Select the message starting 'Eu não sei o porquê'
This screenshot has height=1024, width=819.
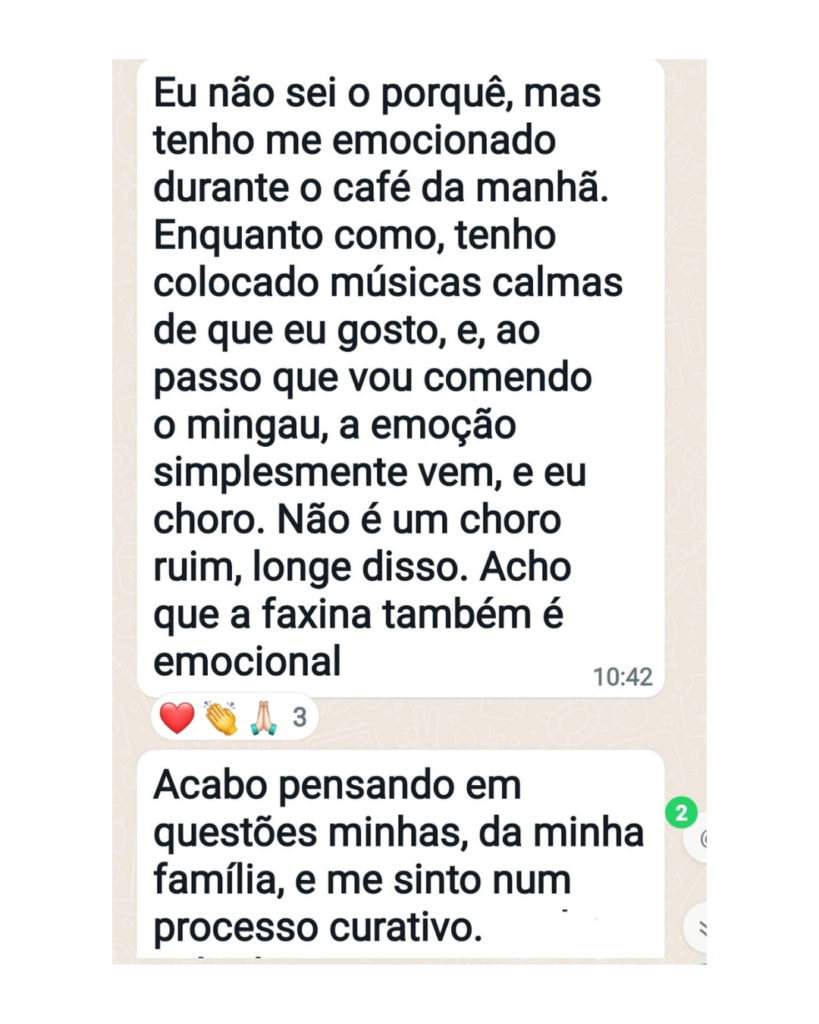(400, 378)
